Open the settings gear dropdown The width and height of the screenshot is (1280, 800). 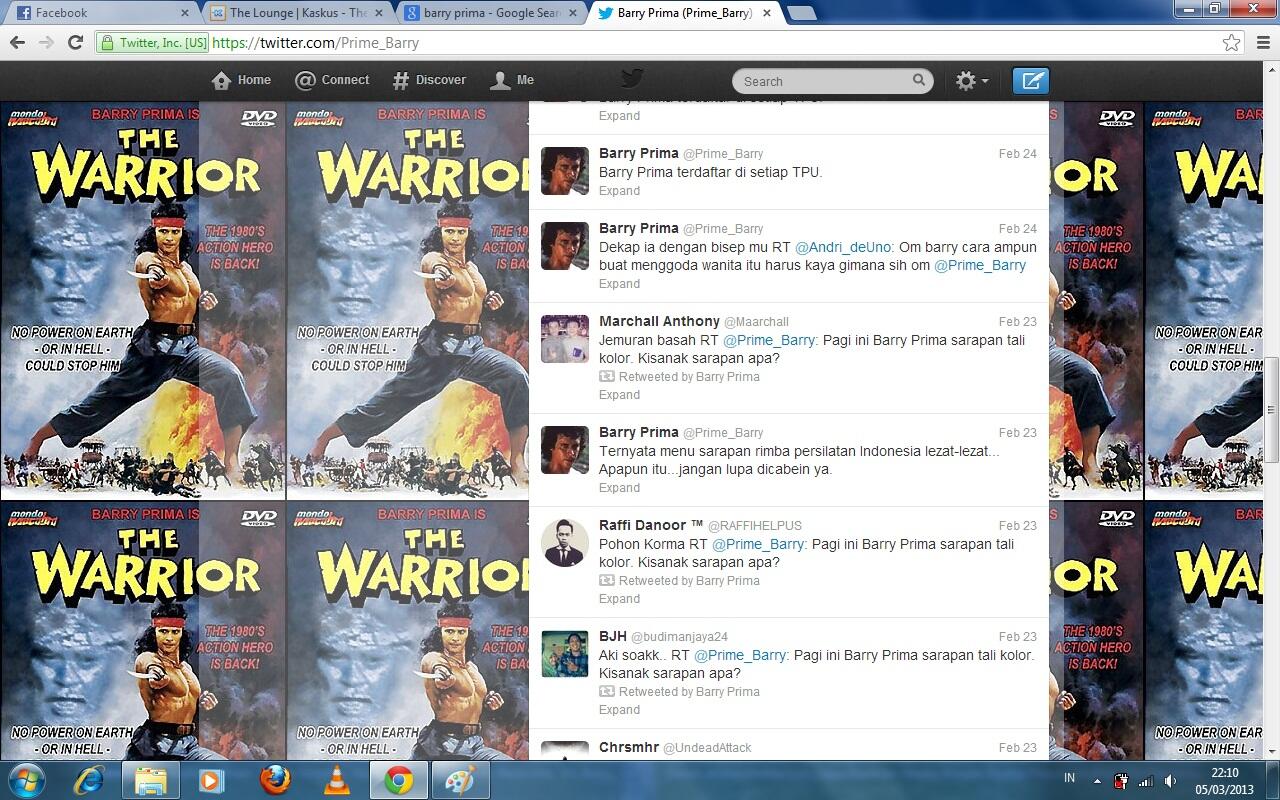point(971,81)
